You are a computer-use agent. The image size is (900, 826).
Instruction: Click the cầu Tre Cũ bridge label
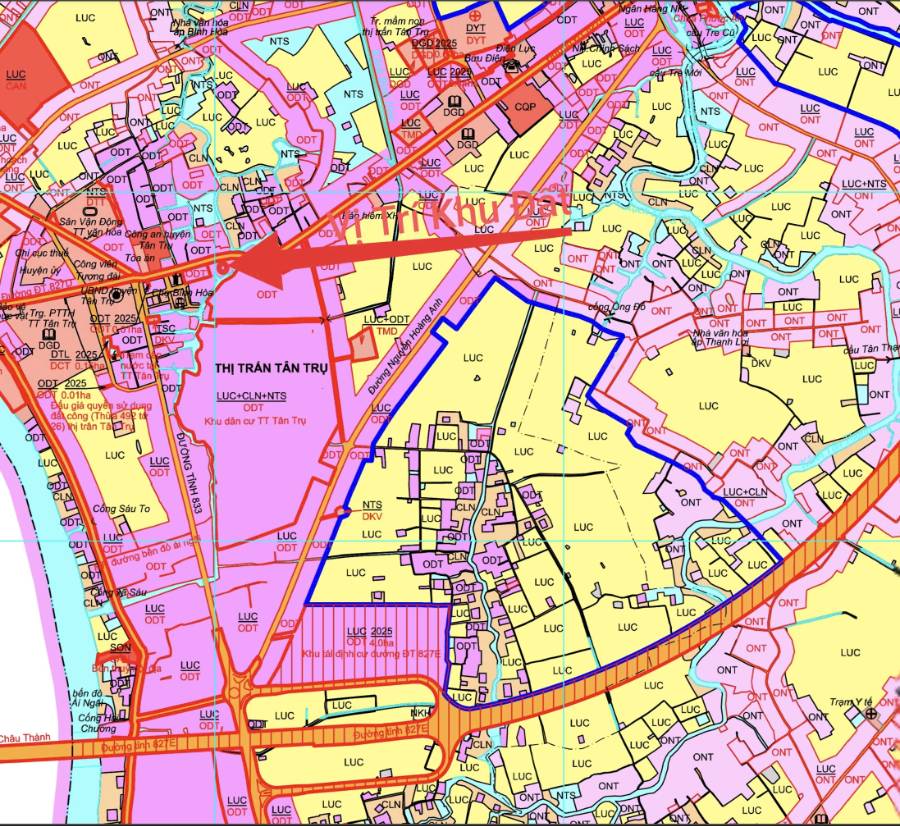tap(711, 32)
